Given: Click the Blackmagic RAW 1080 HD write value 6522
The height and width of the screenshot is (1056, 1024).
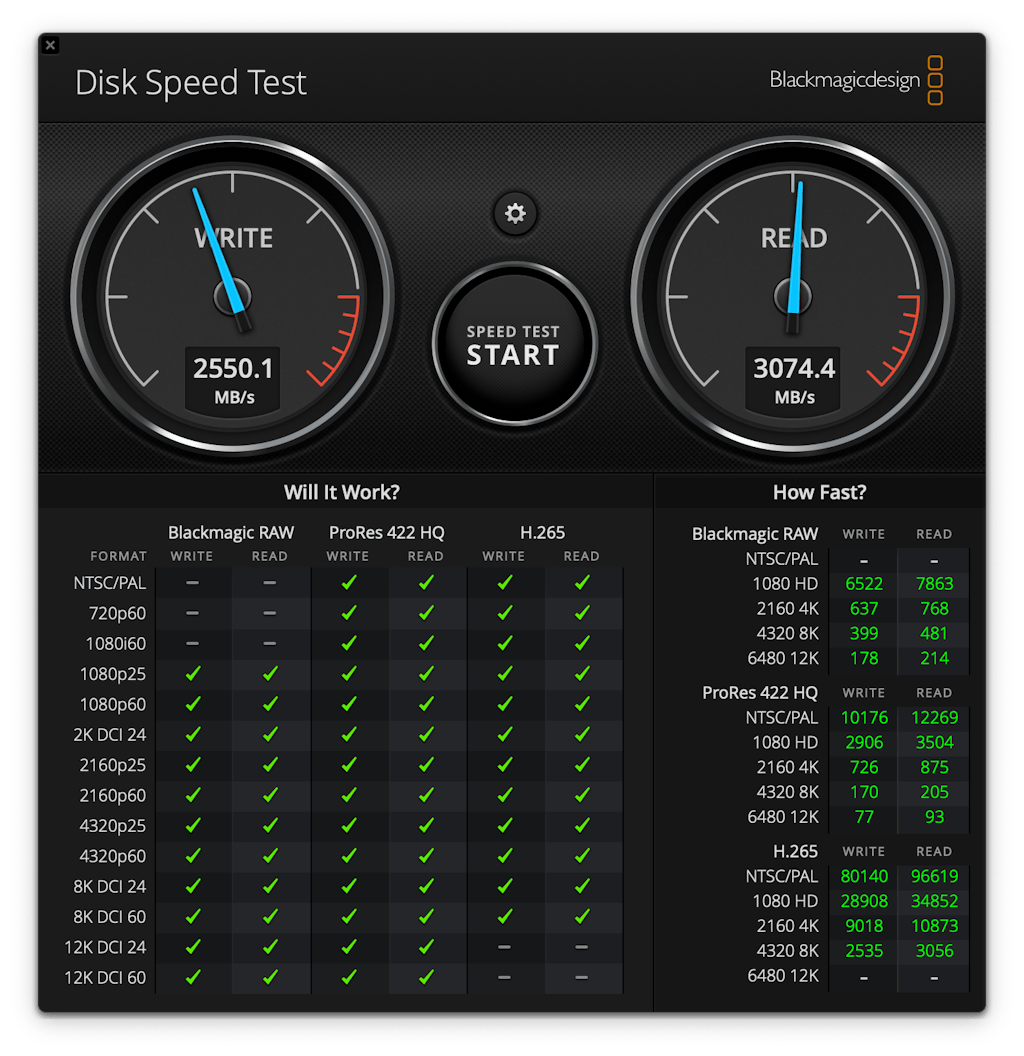Looking at the screenshot, I should 863,584.
